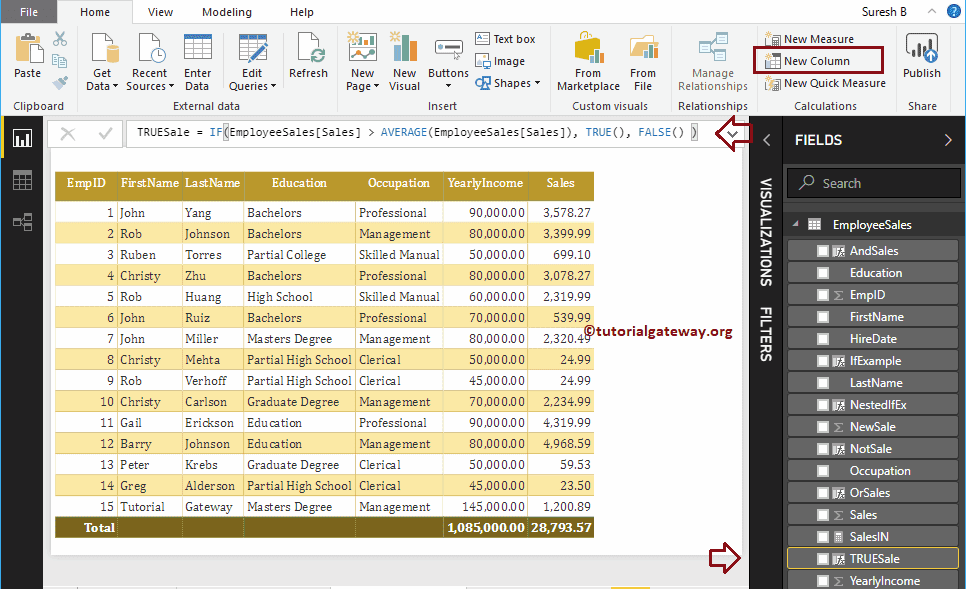966x589 pixels.
Task: Click the New Column button
Action: [818, 60]
